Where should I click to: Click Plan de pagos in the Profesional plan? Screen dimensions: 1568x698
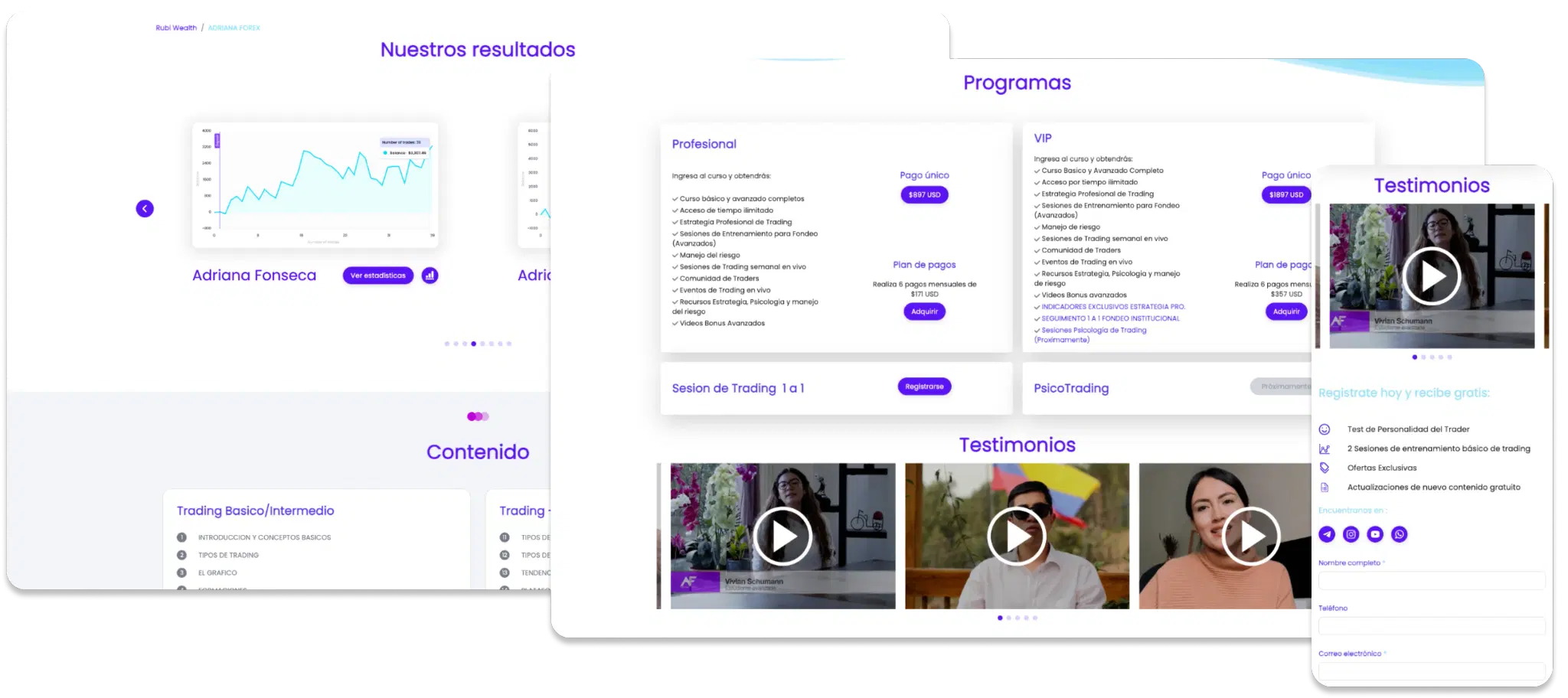(924, 265)
